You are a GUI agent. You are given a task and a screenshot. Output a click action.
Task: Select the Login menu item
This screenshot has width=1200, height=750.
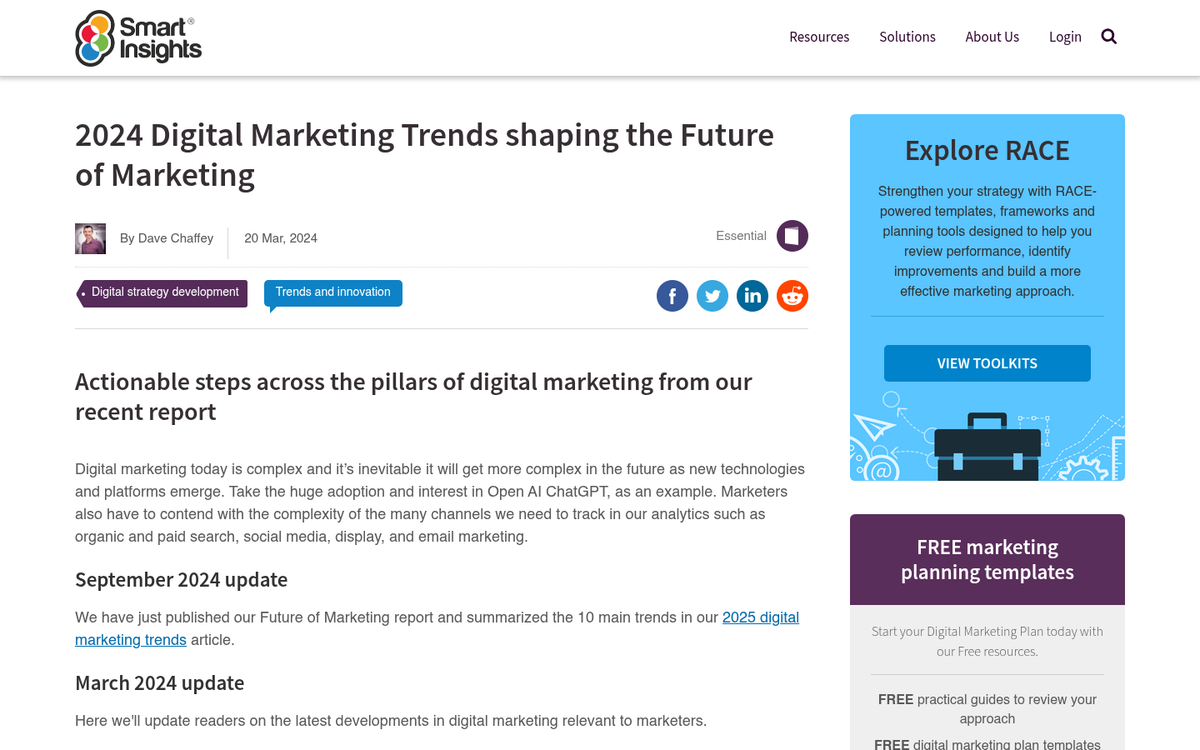coord(1064,36)
